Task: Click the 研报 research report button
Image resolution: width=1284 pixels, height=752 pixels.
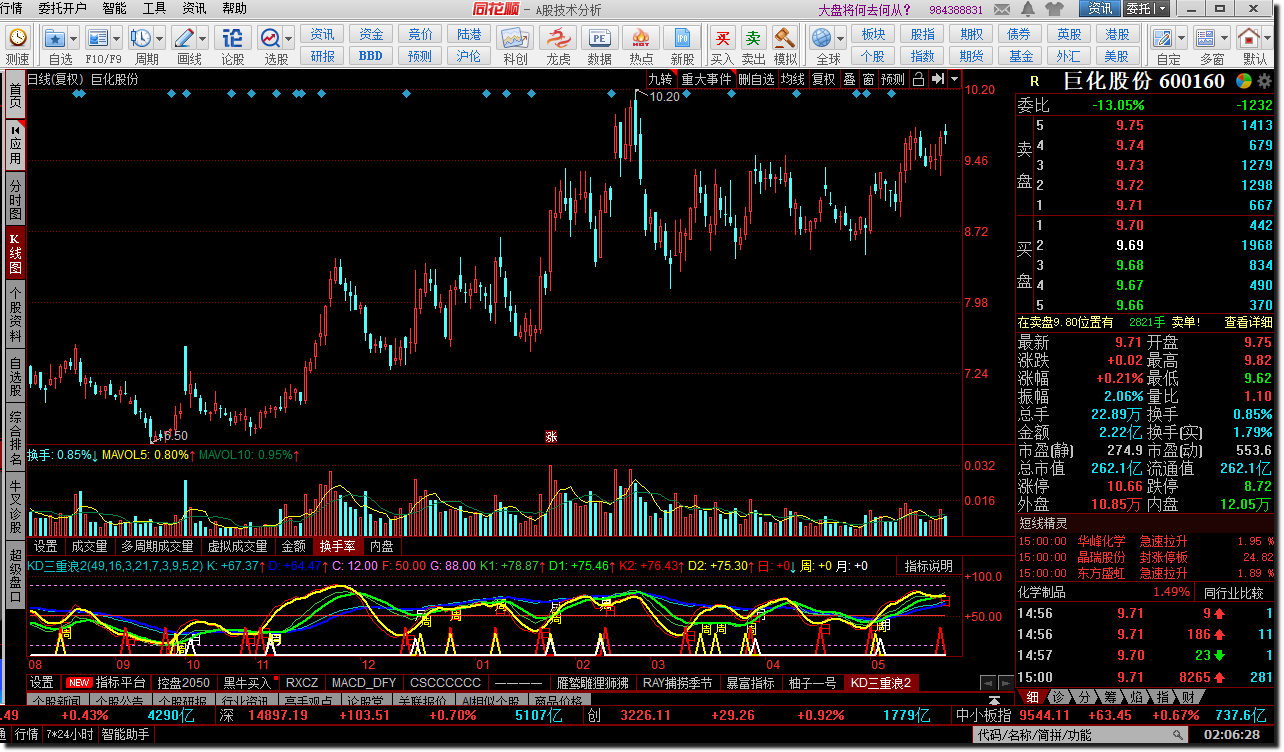Action: [x=322, y=56]
